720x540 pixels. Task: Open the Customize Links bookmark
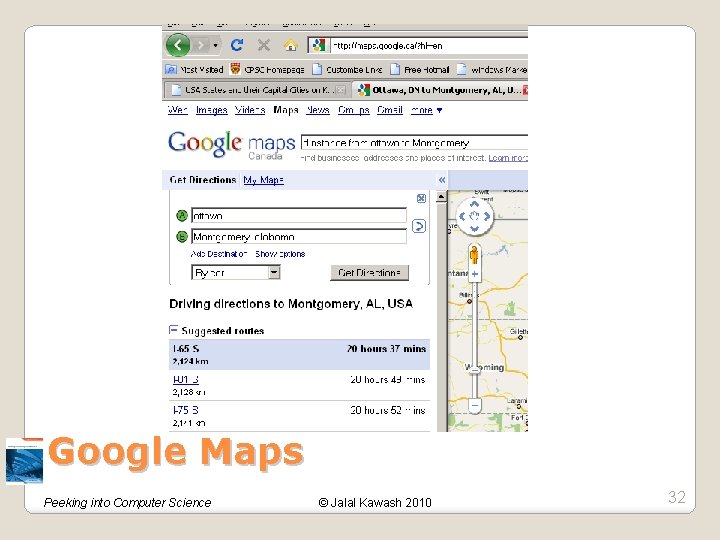(x=348, y=69)
